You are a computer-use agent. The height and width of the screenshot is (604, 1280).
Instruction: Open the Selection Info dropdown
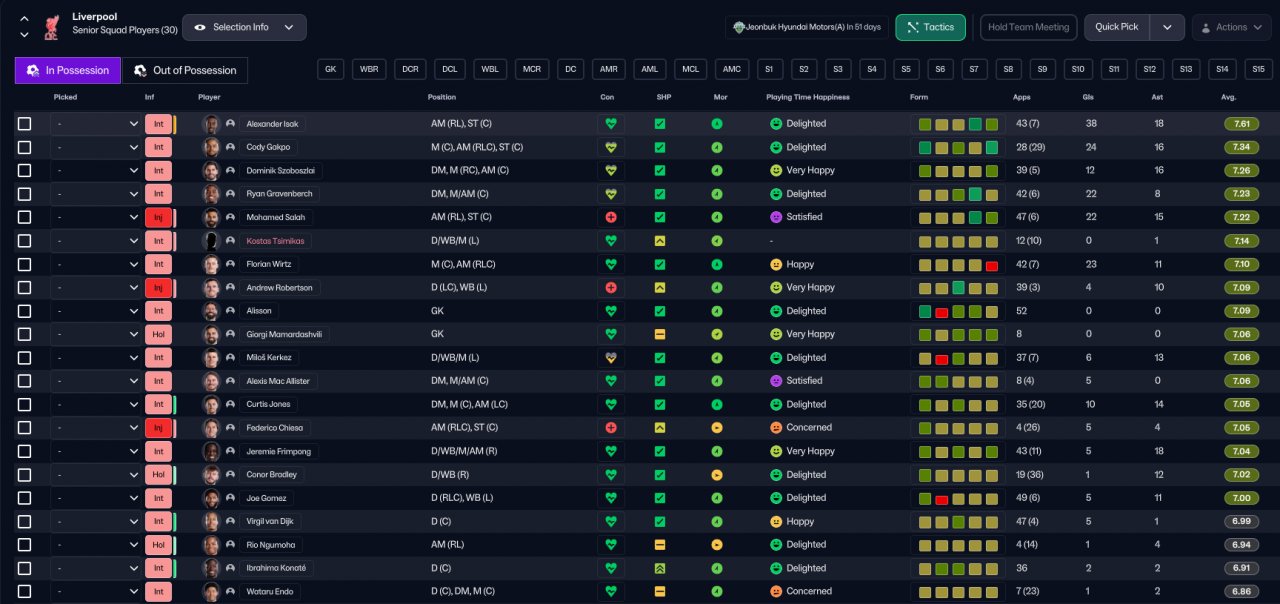click(x=244, y=27)
